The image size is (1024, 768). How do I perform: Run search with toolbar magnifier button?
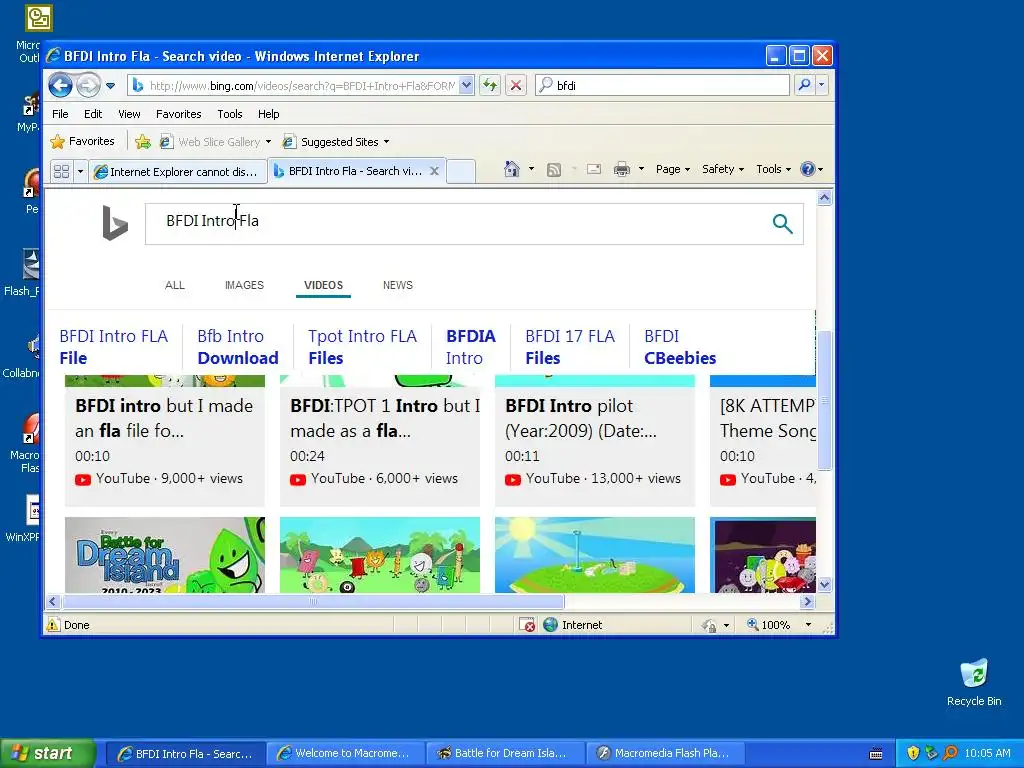(805, 85)
